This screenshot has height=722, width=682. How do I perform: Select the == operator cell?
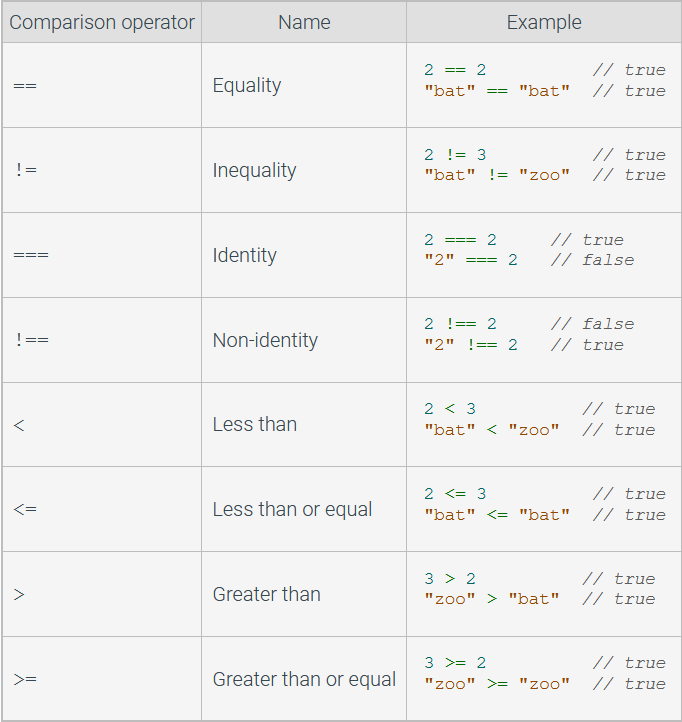click(102, 85)
